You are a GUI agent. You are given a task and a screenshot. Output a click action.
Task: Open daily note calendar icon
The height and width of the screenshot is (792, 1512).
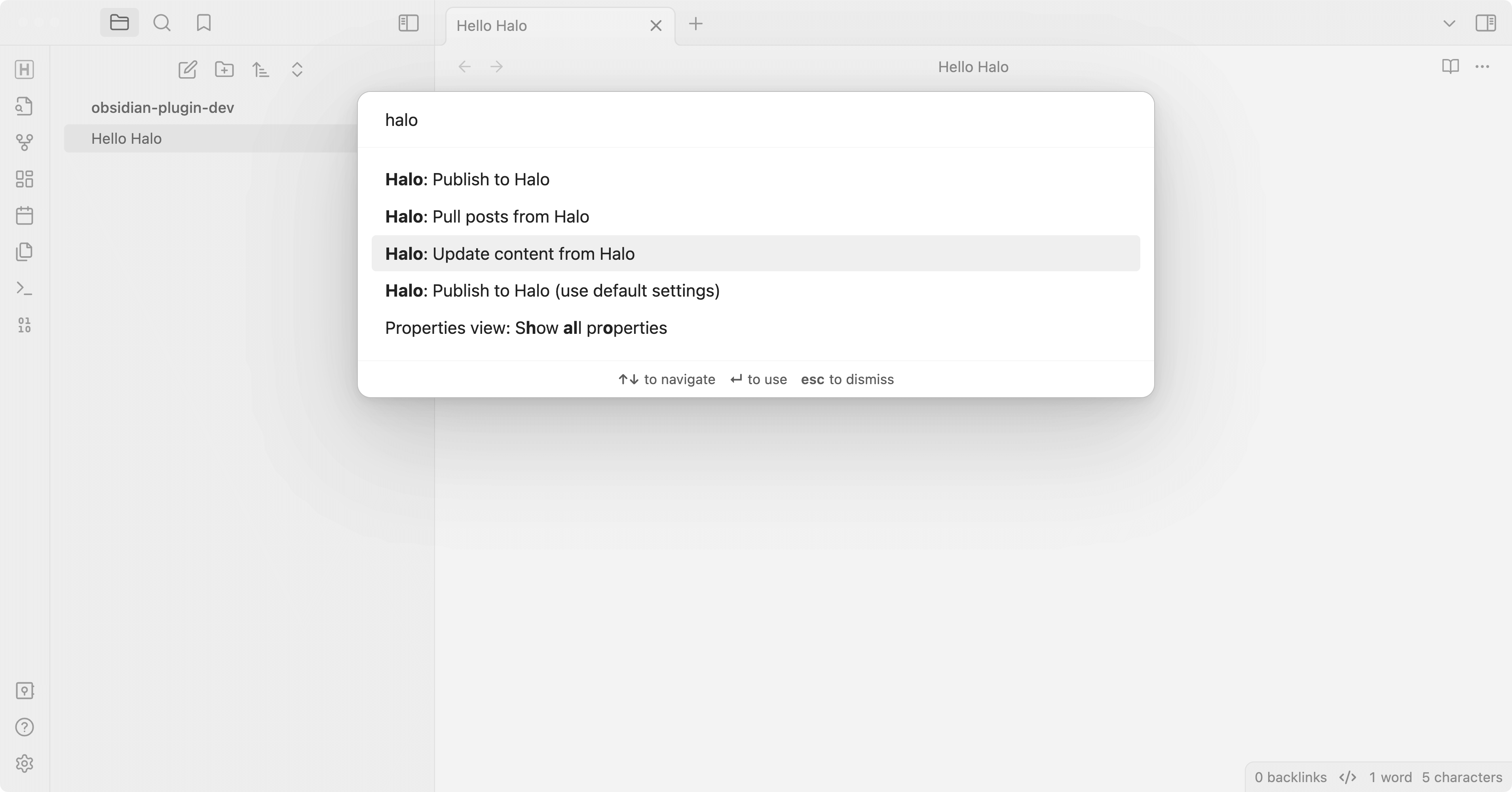point(24,215)
